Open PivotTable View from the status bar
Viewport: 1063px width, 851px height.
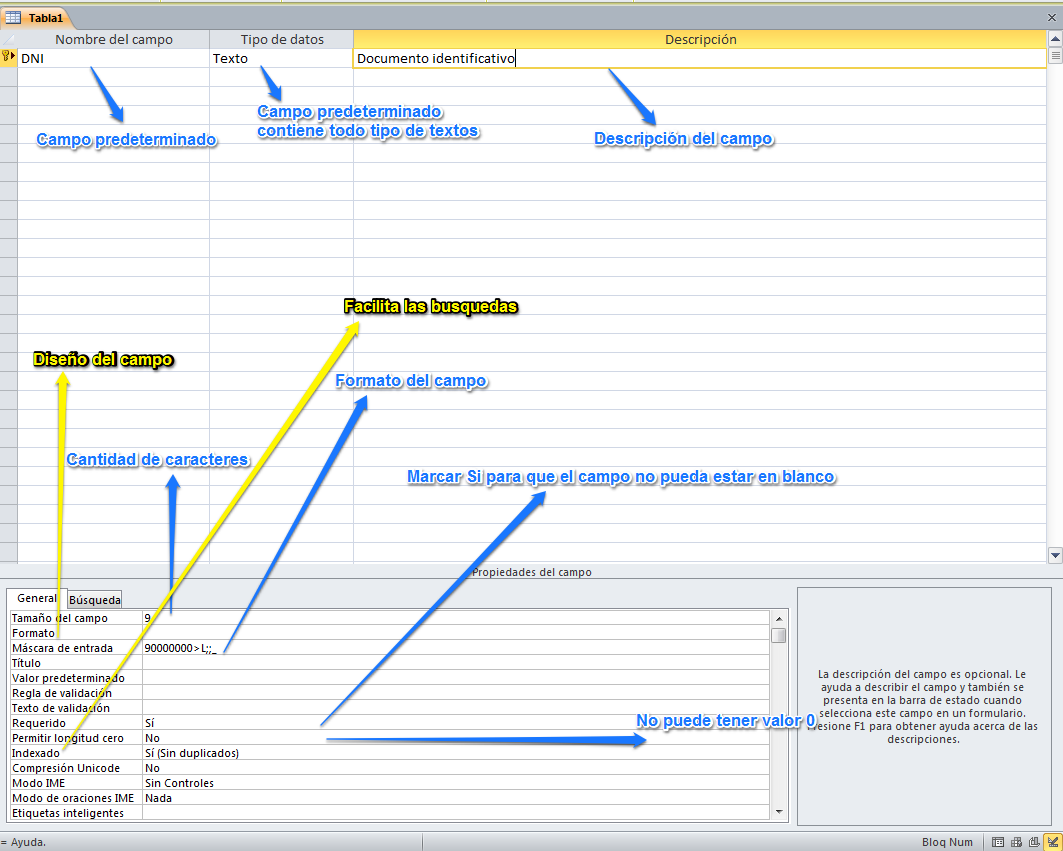point(1016,841)
